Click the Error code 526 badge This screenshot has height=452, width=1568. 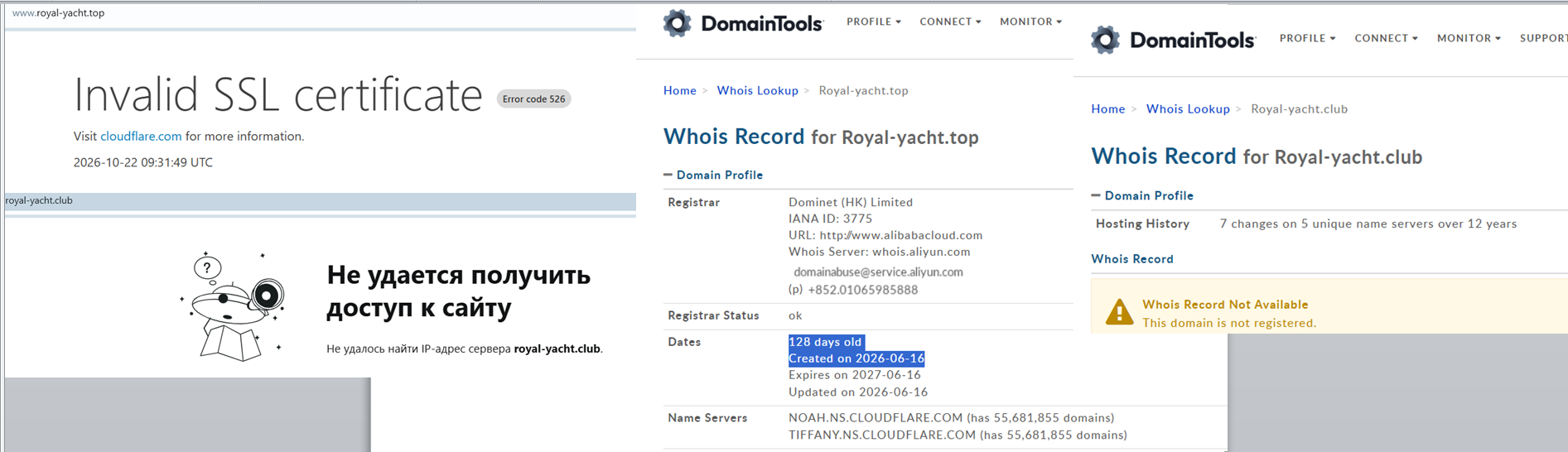coord(533,99)
